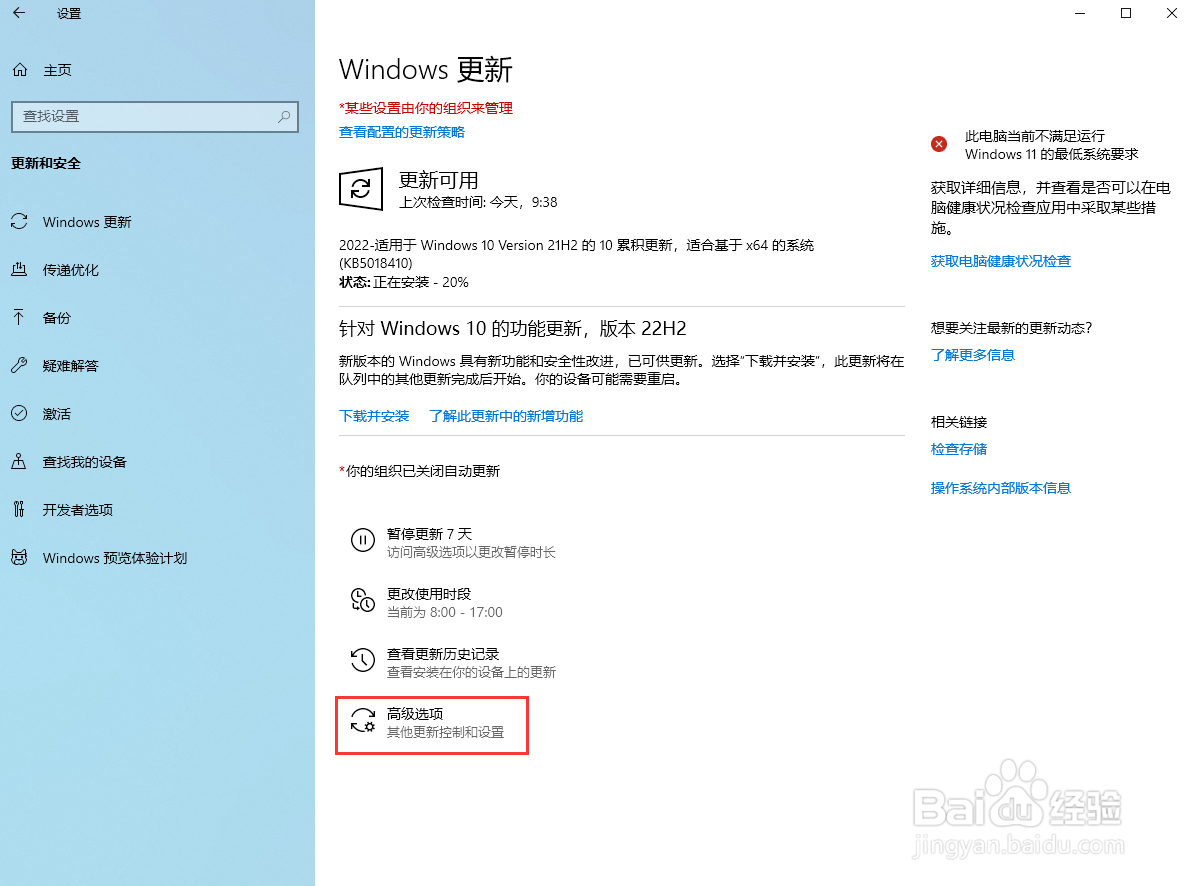Click the 激活 checkmark circle icon
The height and width of the screenshot is (886, 1189).
pyautogui.click(x=19, y=413)
